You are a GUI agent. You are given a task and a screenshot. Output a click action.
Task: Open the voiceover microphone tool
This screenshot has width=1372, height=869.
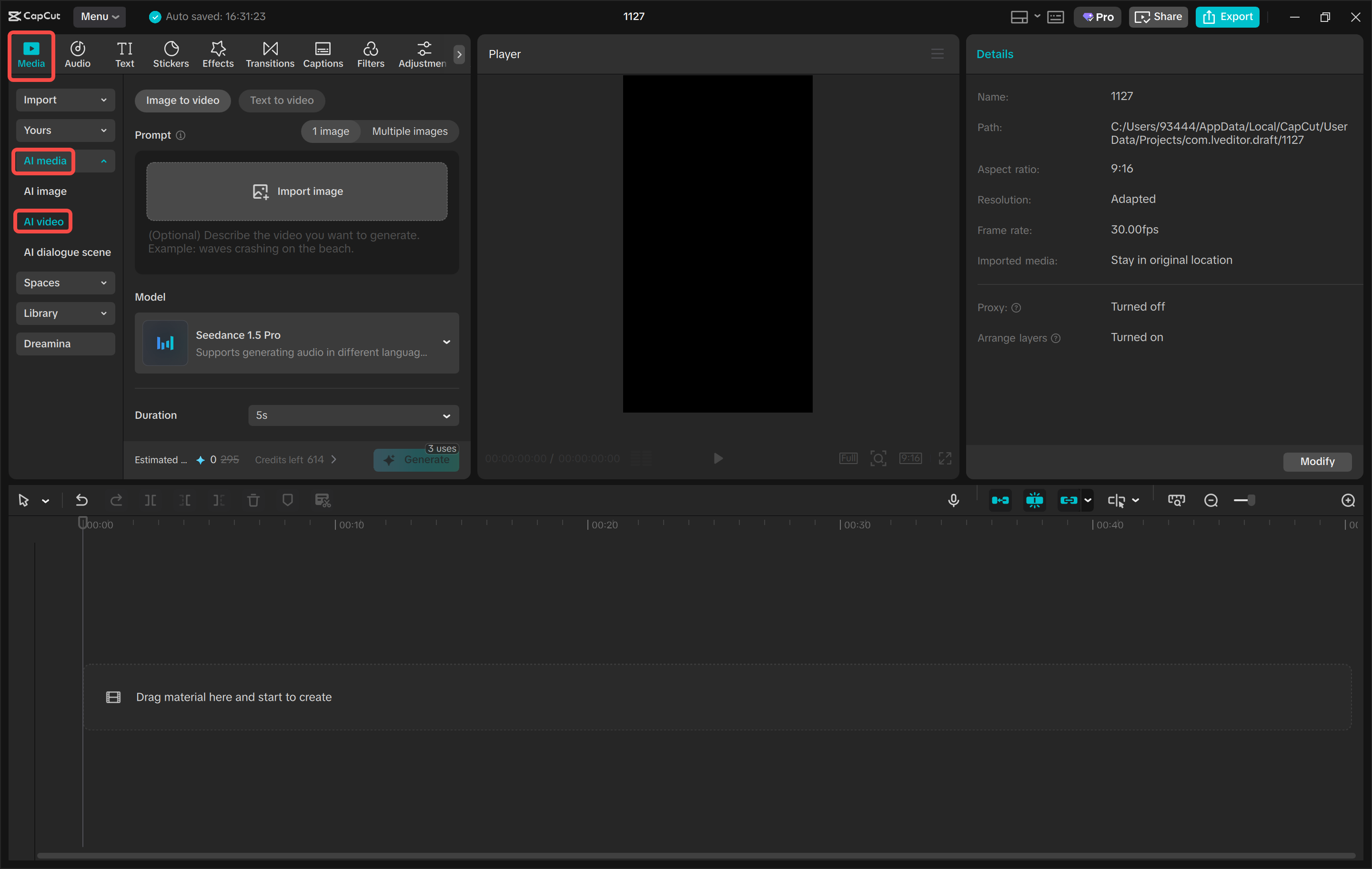[953, 500]
